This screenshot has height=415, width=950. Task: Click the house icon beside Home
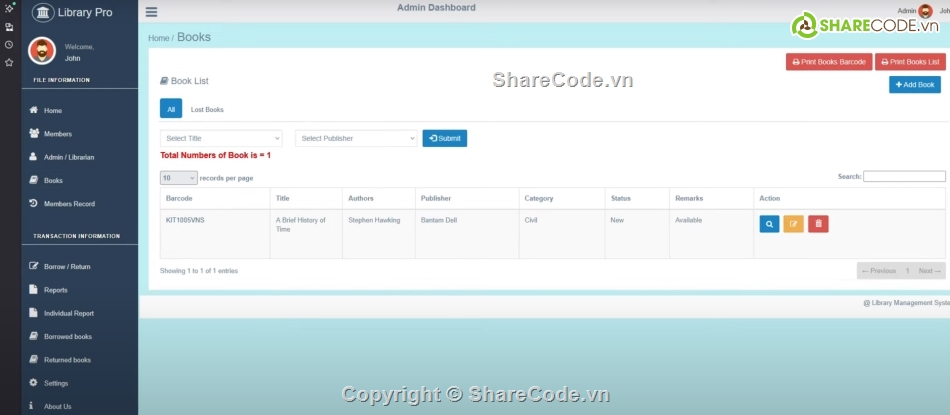pyautogui.click(x=33, y=110)
